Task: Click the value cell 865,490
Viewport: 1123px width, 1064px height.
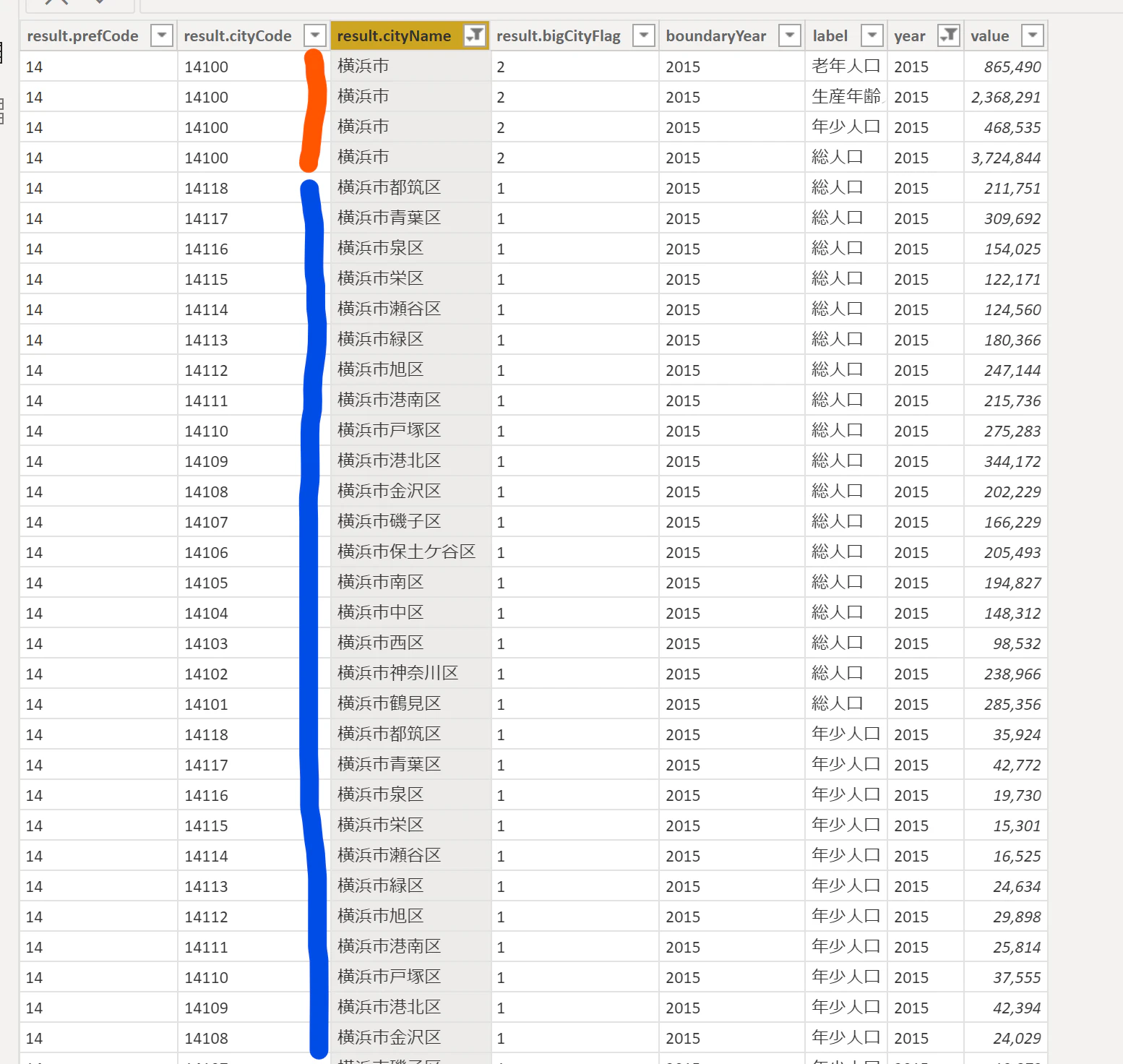Action: tap(1005, 66)
